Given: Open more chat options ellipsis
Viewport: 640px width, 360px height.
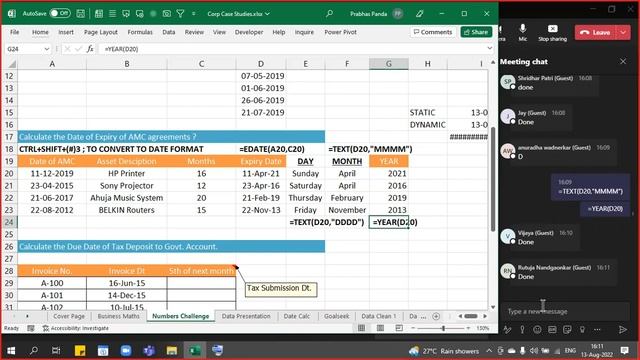Looking at the screenshot, I should pos(597,330).
